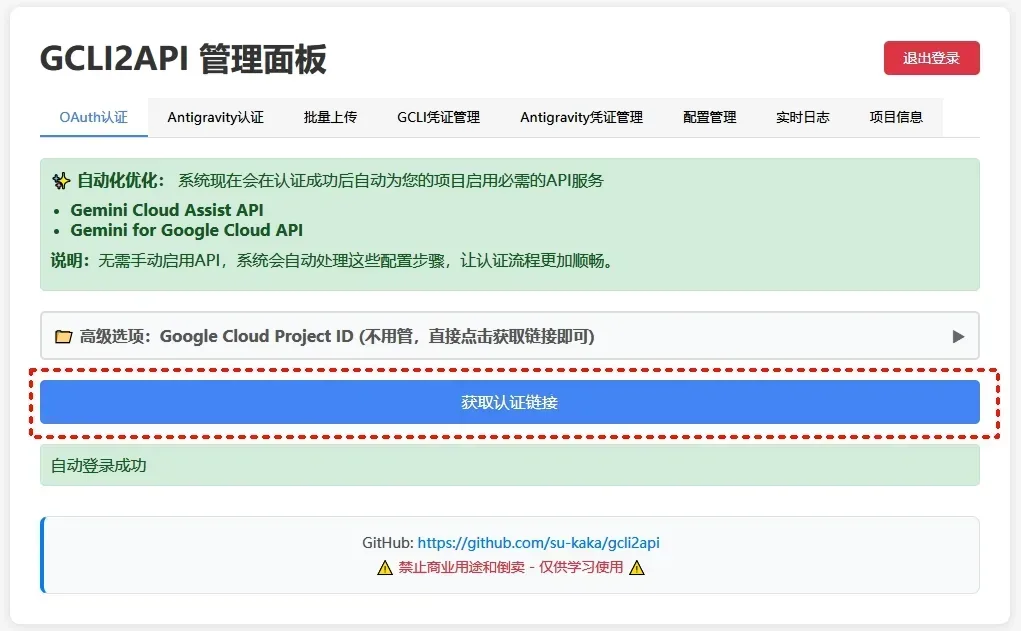This screenshot has height=631, width=1021.
Task: Switch to the 配置管理 tab
Action: point(709,117)
